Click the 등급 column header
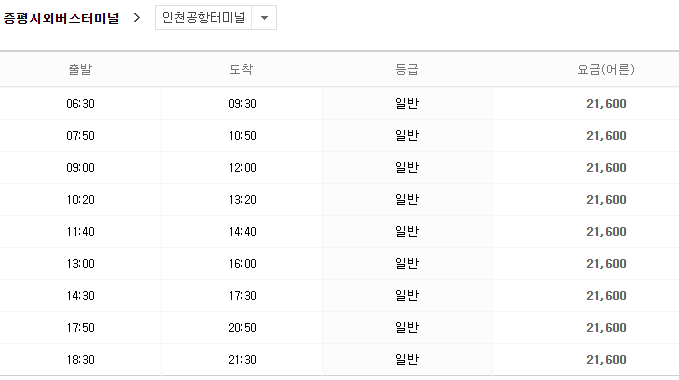This screenshot has height=380, width=679. tap(407, 69)
